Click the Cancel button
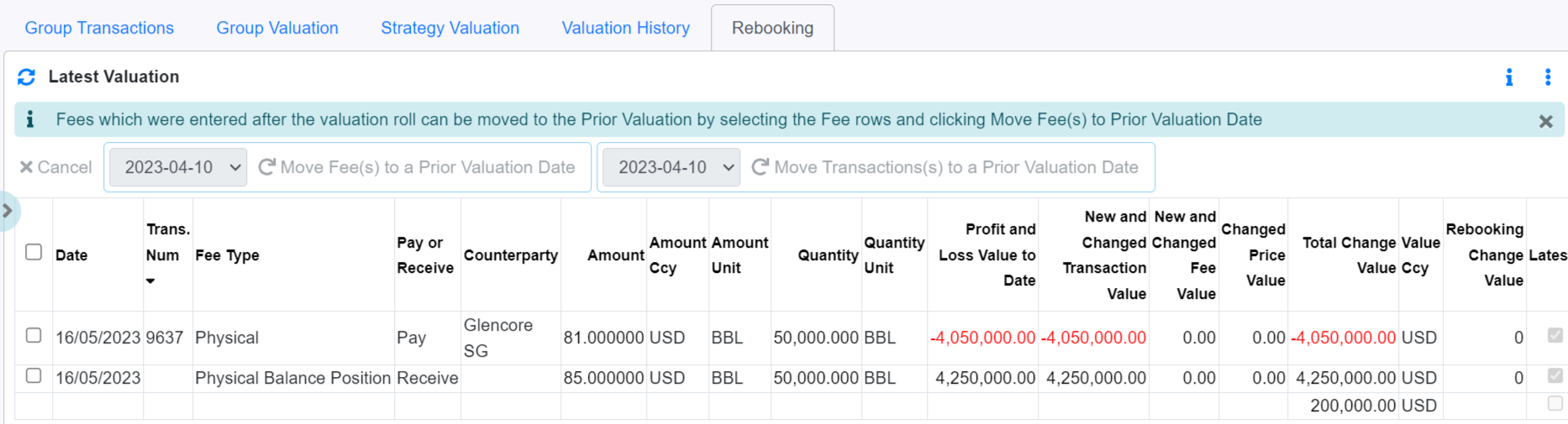This screenshot has width=1568, height=424. [x=55, y=167]
